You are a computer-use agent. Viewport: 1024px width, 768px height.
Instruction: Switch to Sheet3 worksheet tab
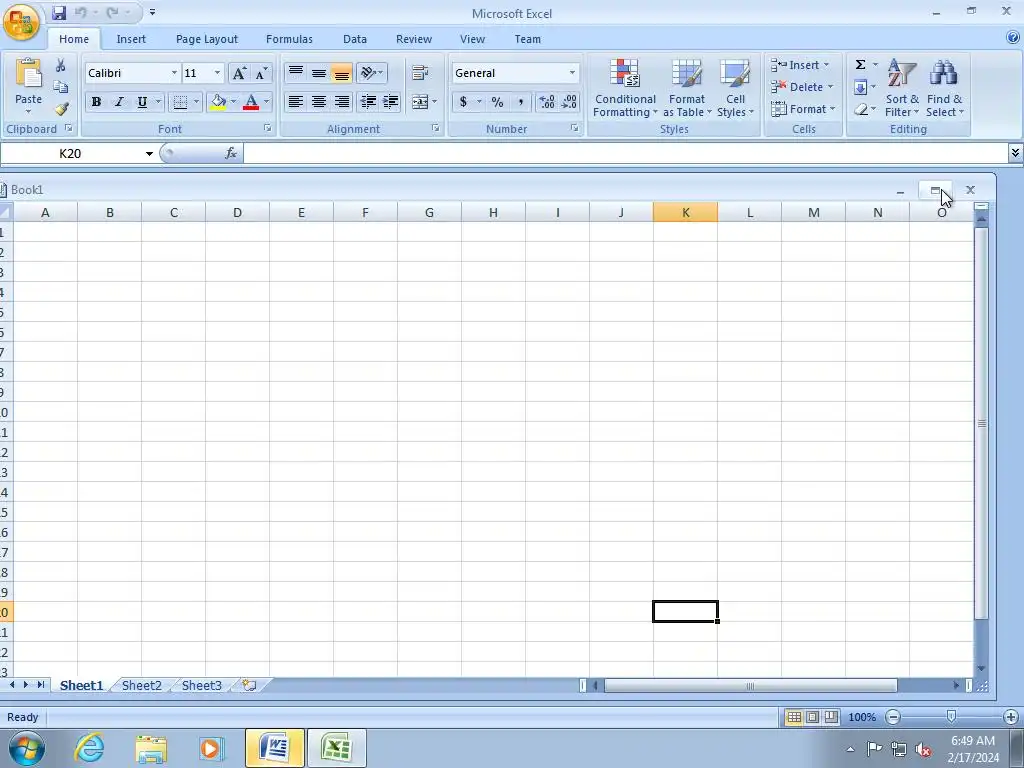pos(202,686)
